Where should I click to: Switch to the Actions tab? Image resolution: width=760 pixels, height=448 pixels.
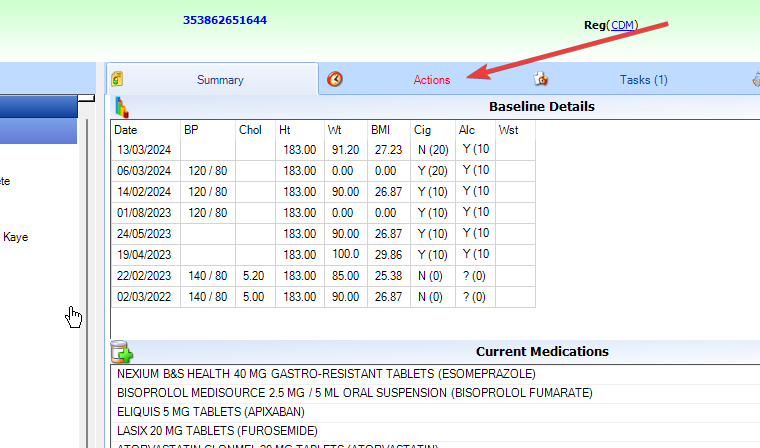pos(432,80)
